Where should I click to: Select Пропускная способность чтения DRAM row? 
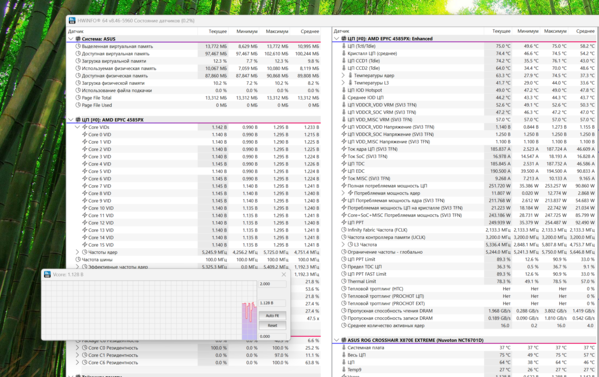point(464,311)
